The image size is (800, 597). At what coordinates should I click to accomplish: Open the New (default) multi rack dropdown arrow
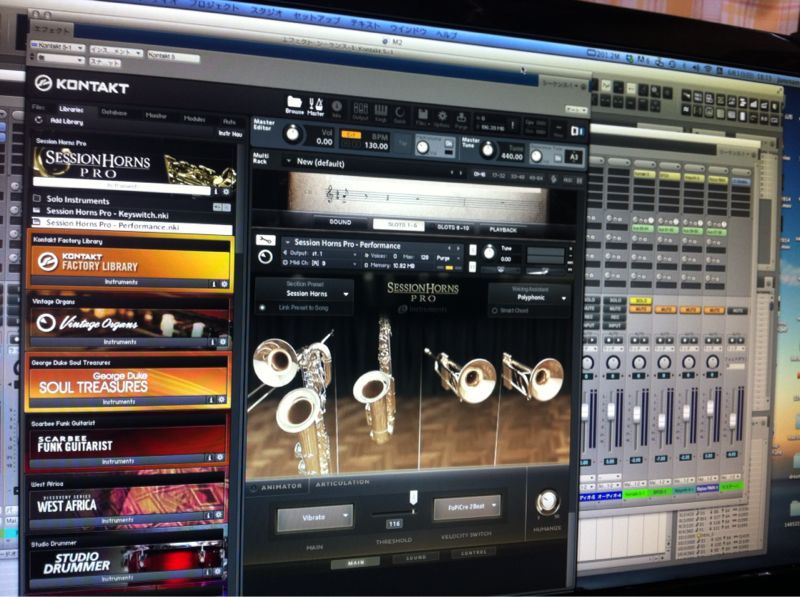pyautogui.click(x=288, y=161)
